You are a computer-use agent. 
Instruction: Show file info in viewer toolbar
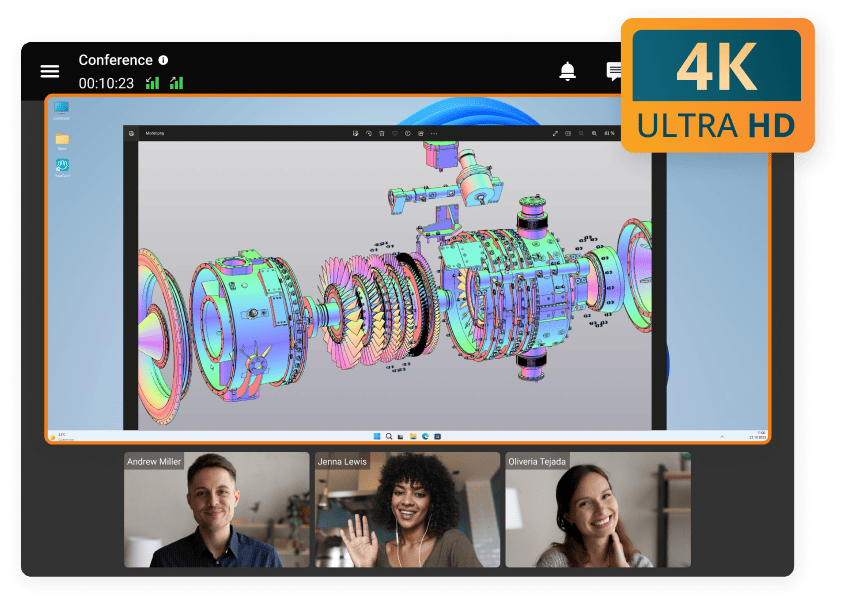(x=407, y=134)
